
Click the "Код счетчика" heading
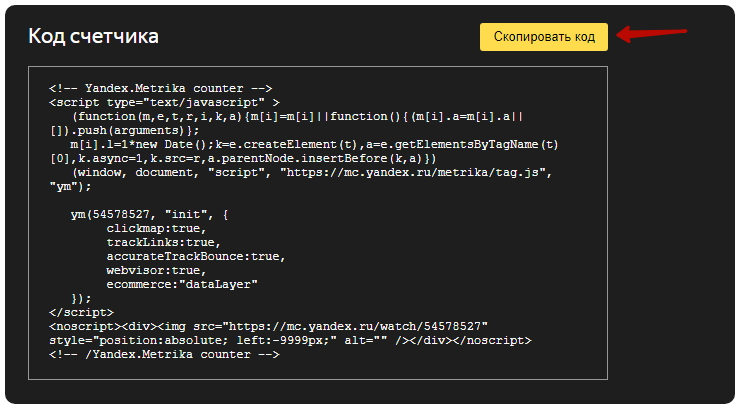93,37
